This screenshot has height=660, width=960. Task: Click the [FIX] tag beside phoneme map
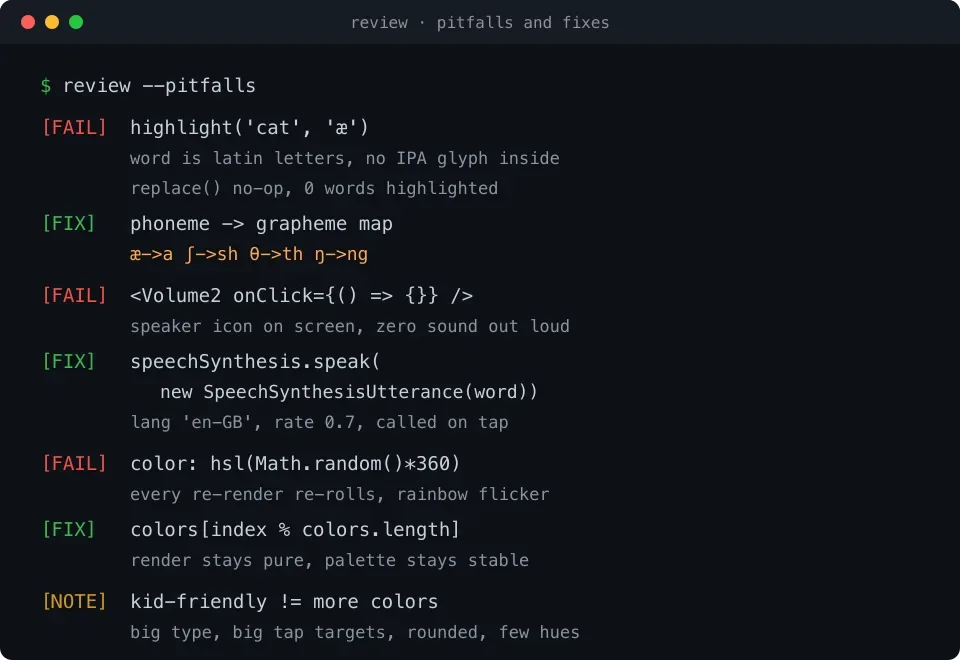click(69, 223)
